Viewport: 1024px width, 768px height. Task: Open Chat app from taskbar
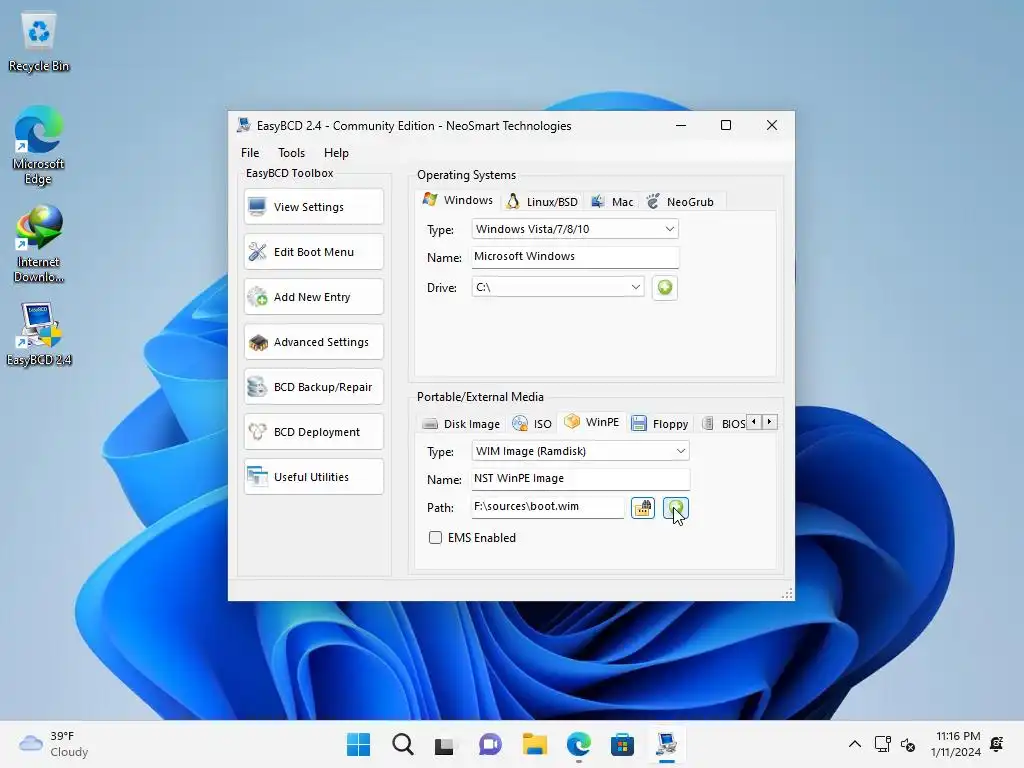click(490, 744)
